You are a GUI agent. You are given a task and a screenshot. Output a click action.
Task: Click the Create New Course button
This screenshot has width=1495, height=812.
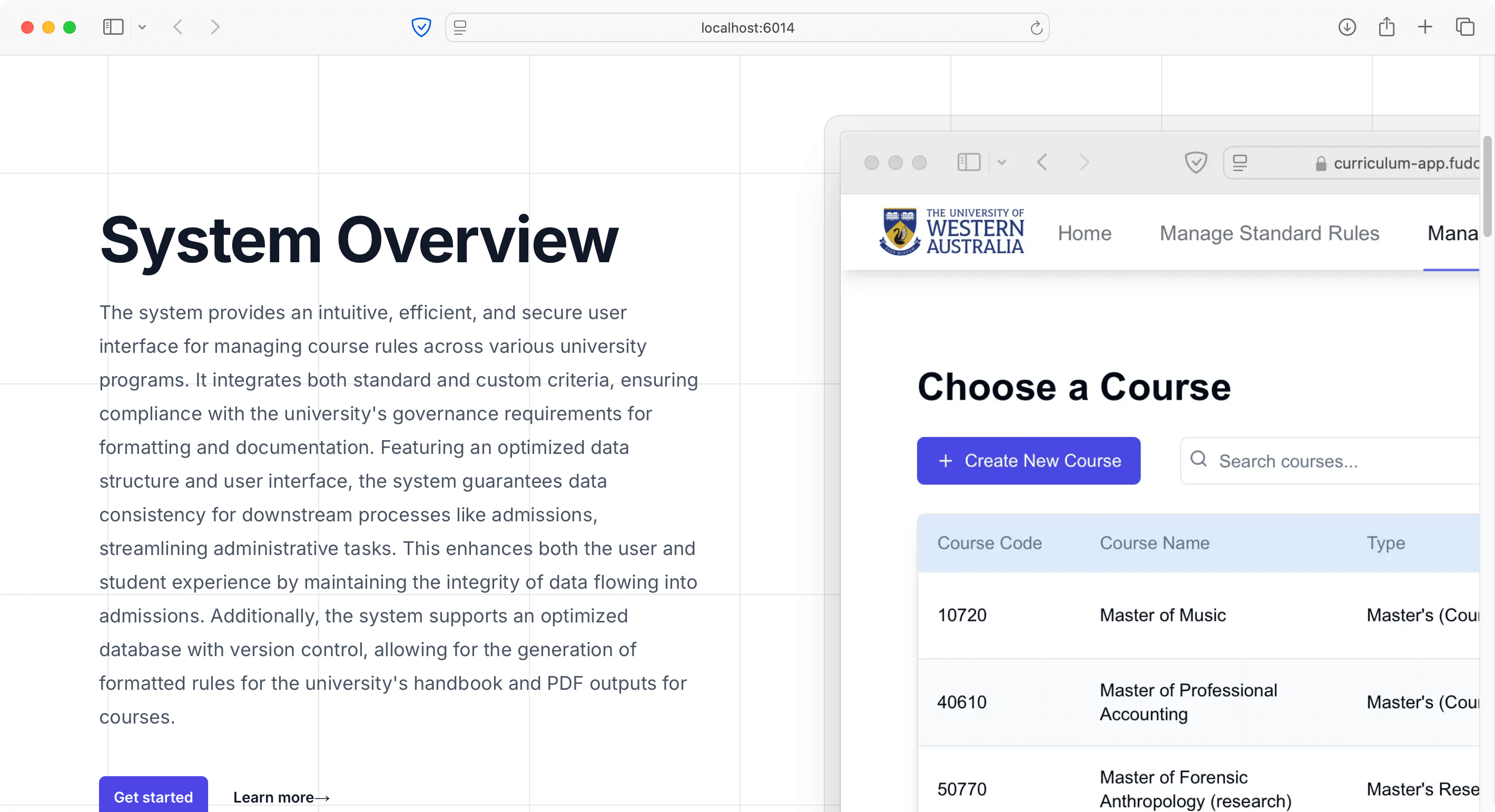point(1028,461)
